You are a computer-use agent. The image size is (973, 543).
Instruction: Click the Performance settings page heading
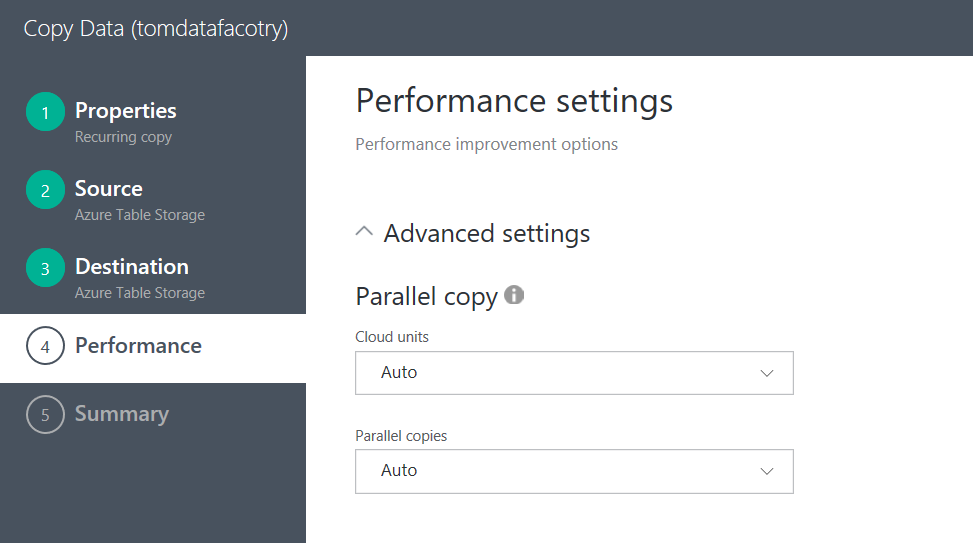click(x=514, y=101)
